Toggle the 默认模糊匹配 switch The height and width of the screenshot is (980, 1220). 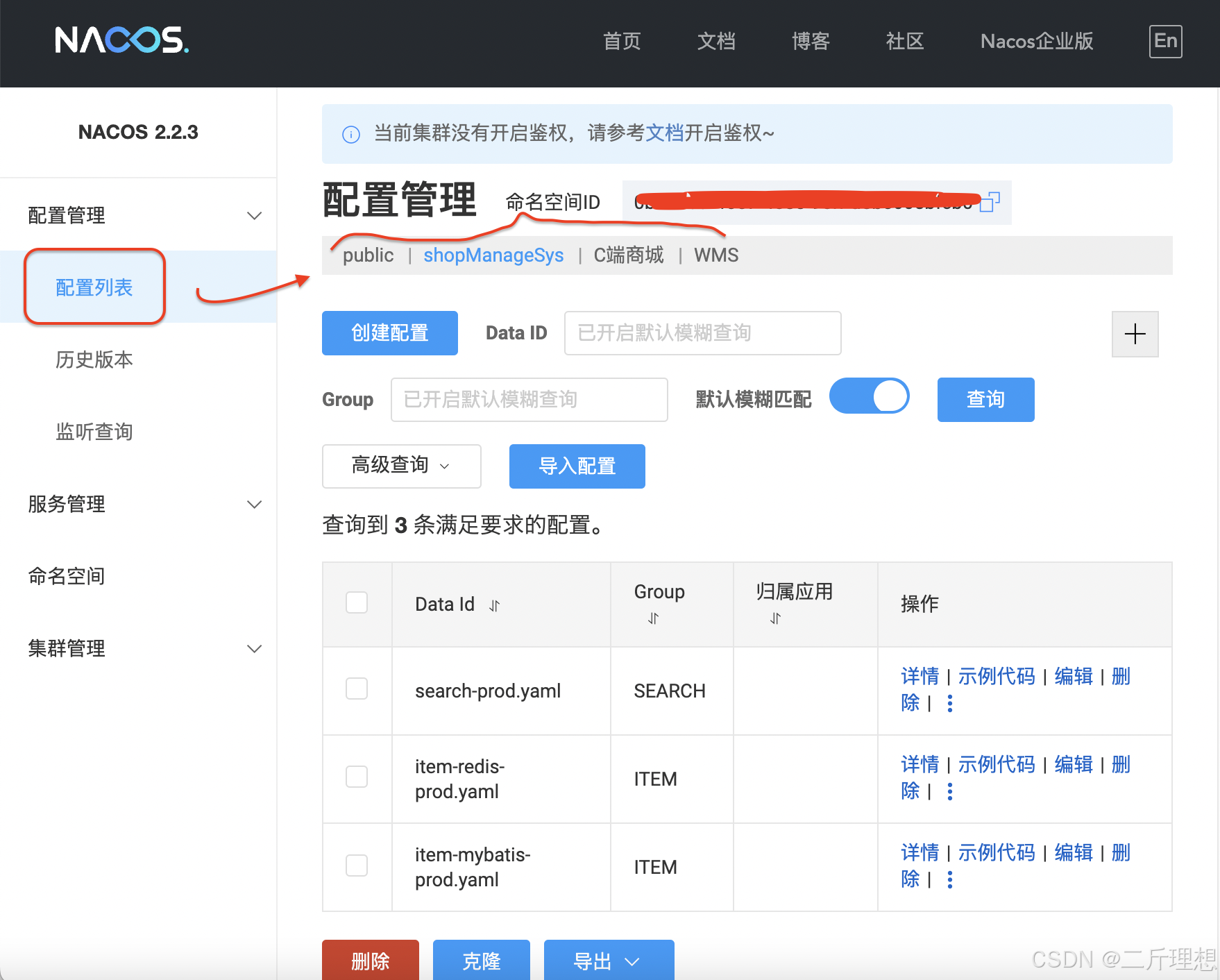(870, 396)
